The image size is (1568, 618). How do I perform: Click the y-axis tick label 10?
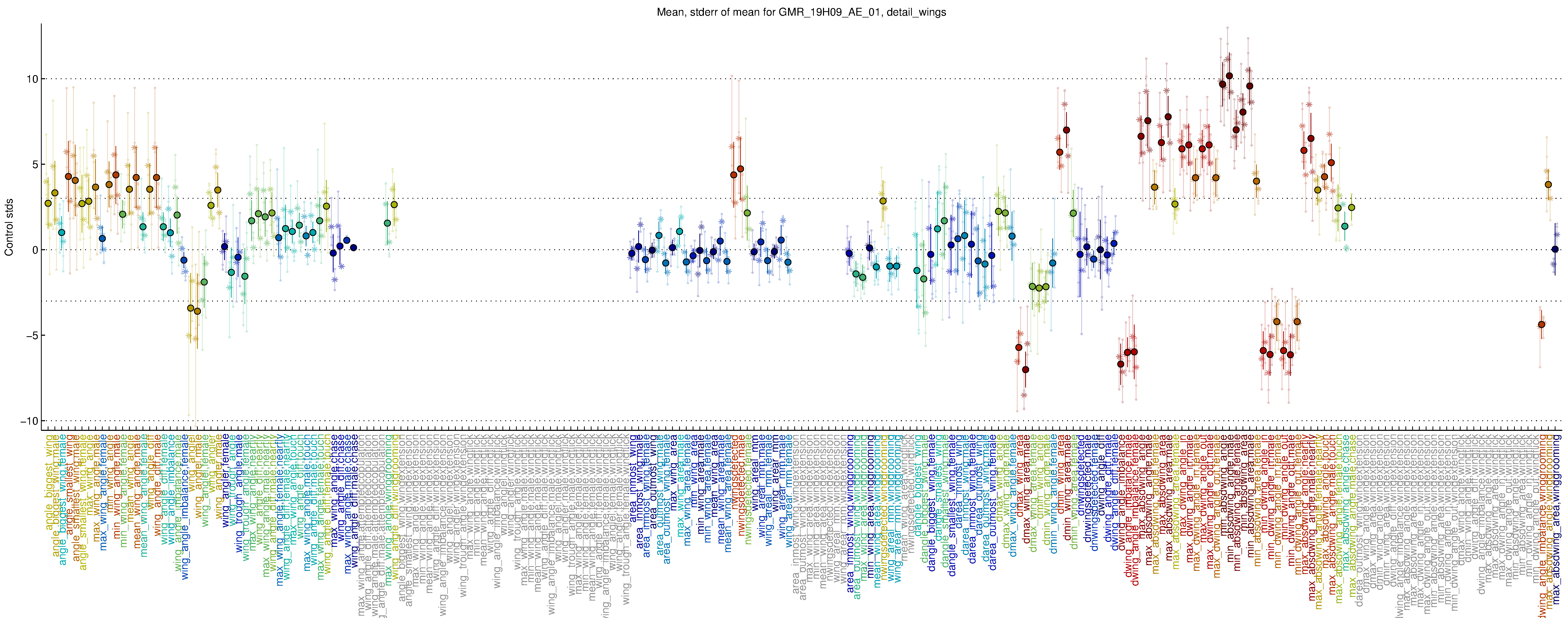[x=32, y=79]
